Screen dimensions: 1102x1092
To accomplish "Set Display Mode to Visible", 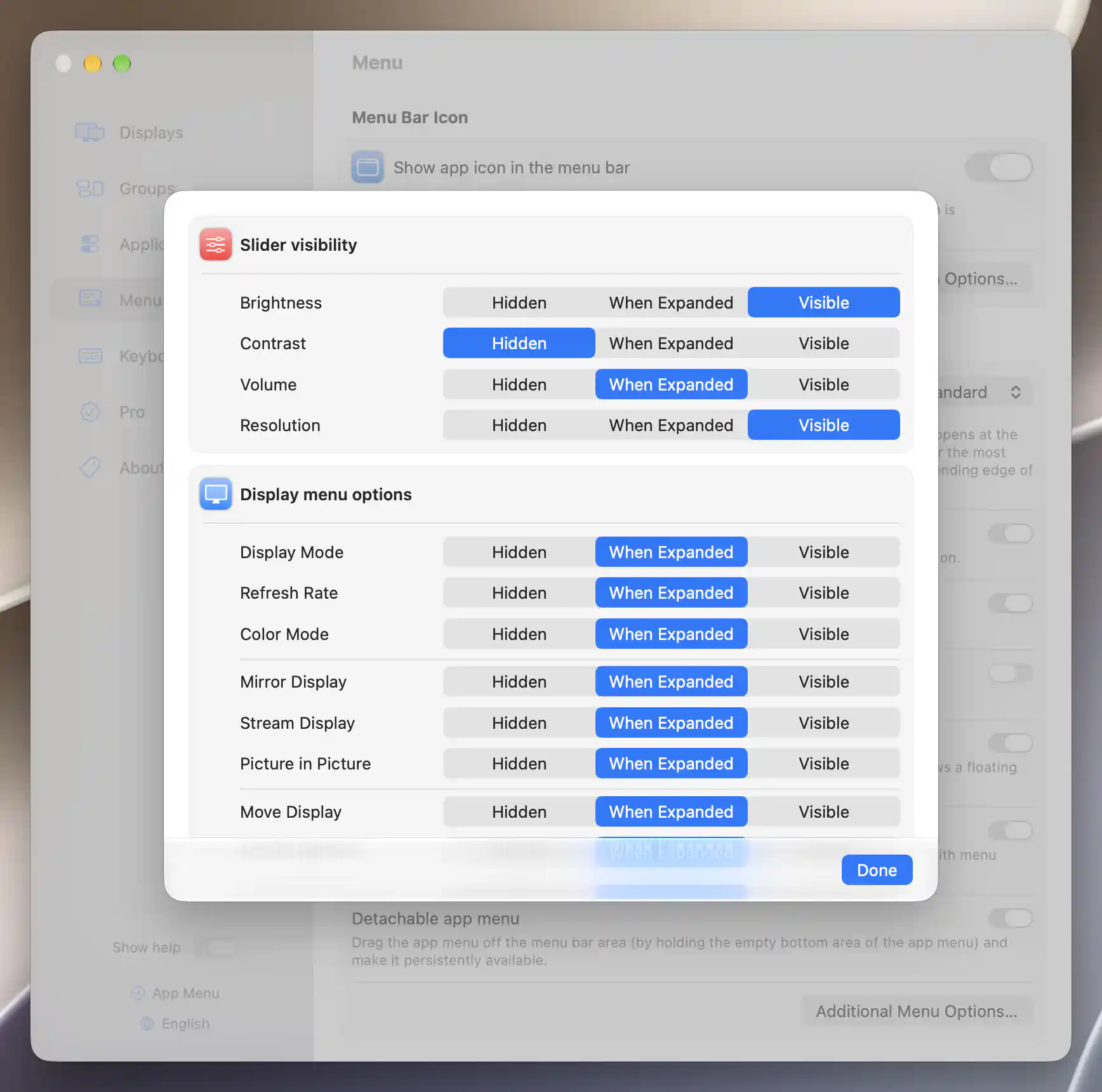I will pos(823,552).
